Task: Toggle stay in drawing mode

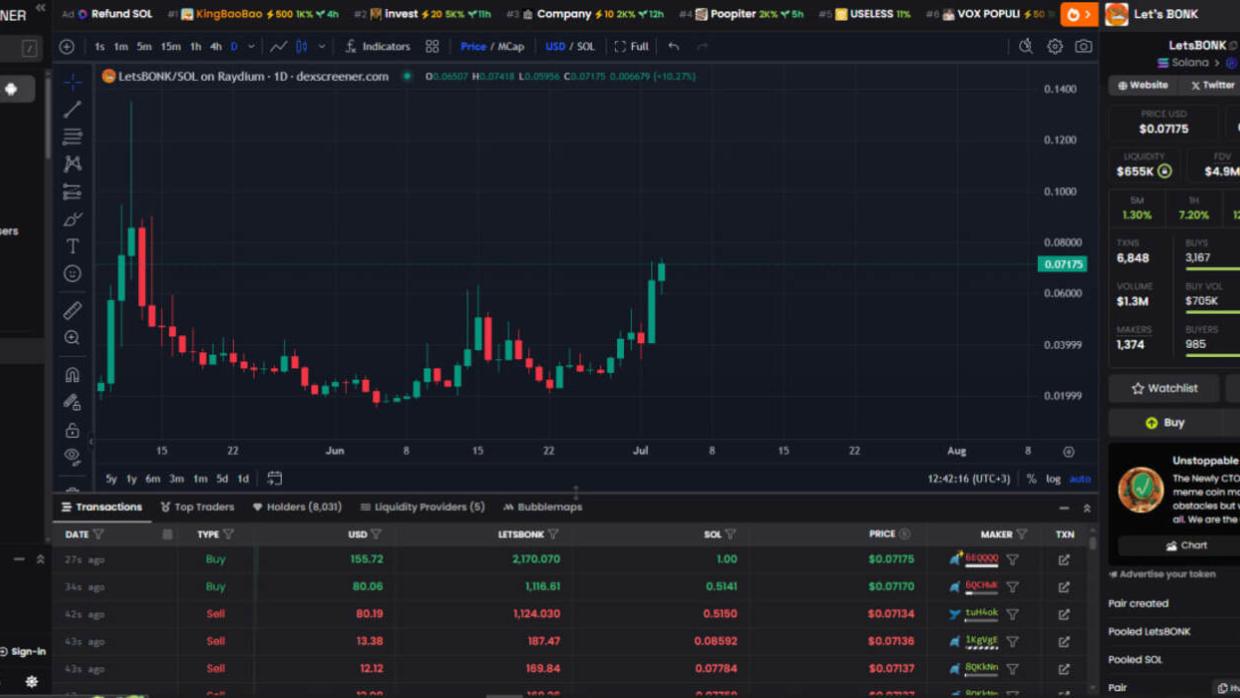Action: 72,402
